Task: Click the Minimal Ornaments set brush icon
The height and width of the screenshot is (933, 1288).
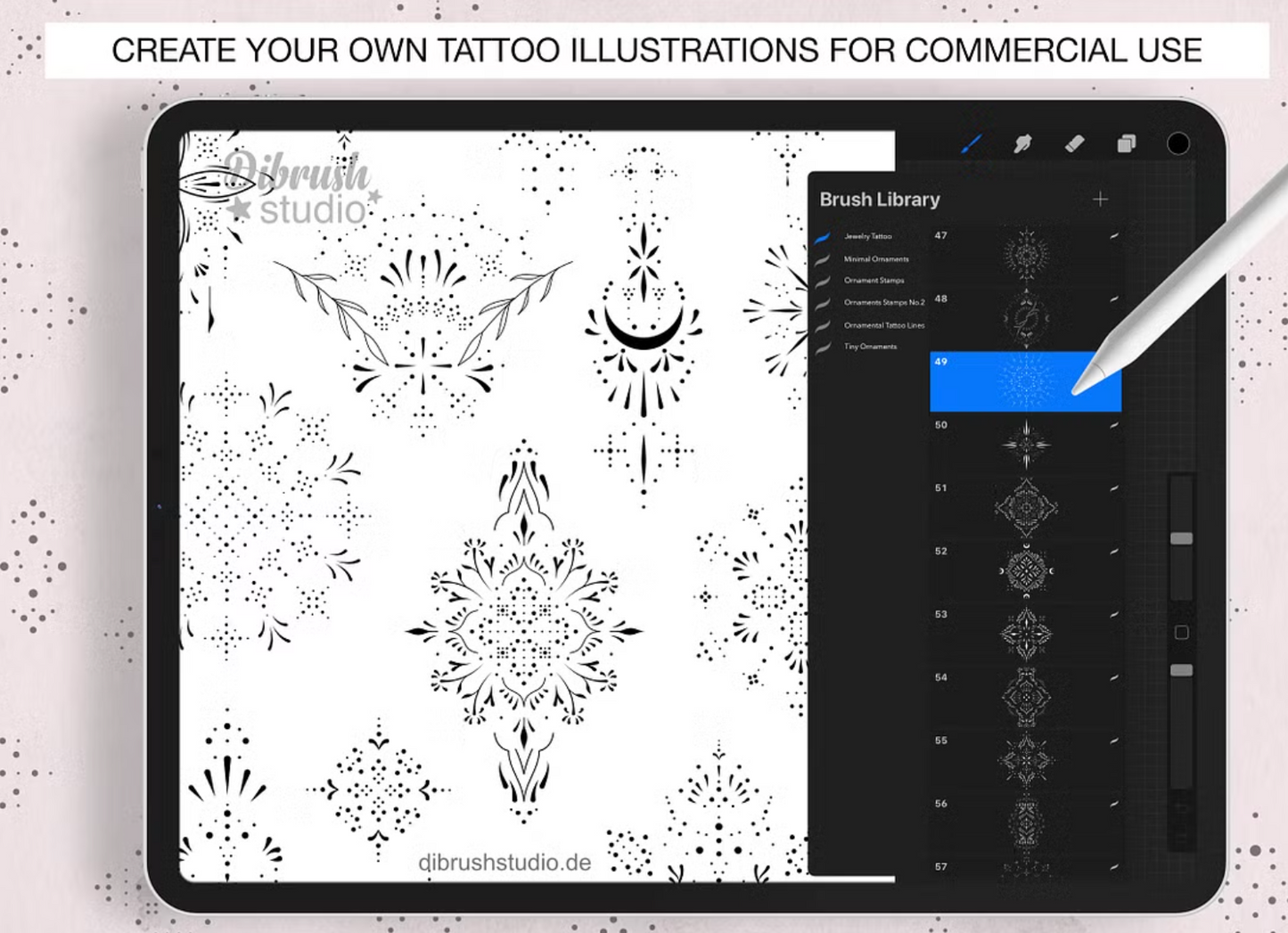Action: point(822,259)
